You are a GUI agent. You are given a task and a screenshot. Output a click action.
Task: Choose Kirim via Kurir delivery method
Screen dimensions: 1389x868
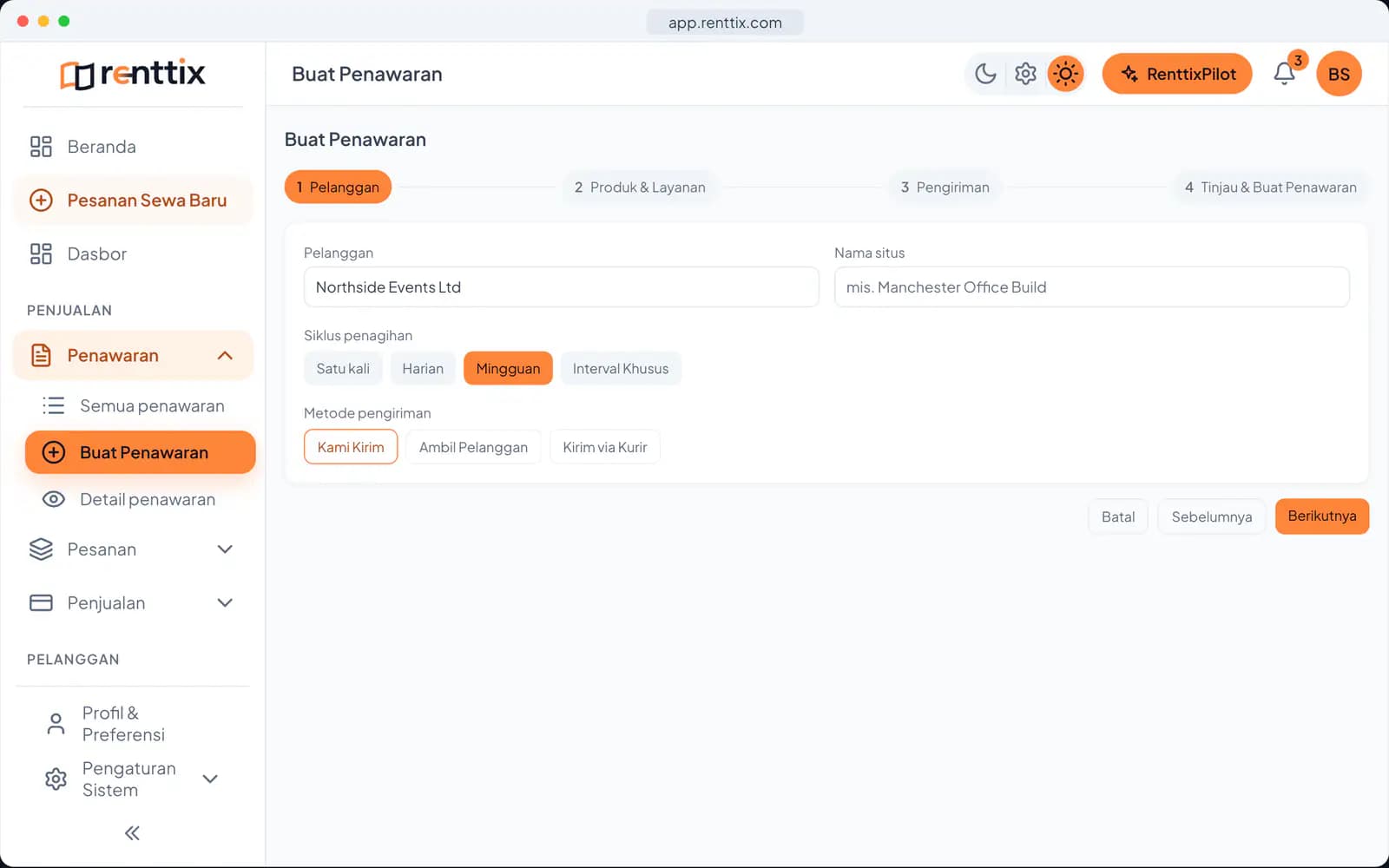(605, 447)
